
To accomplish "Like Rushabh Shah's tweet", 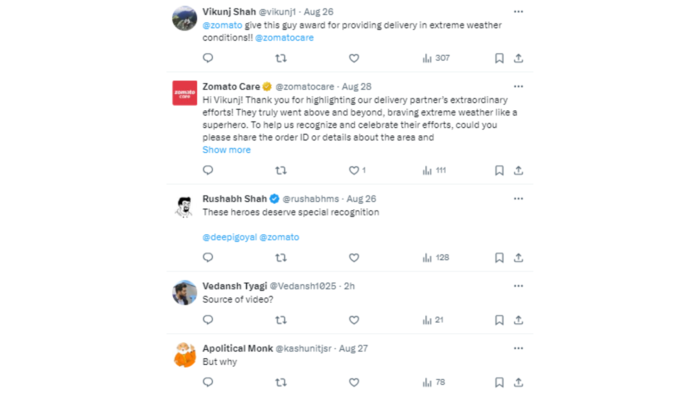I will pos(354,257).
